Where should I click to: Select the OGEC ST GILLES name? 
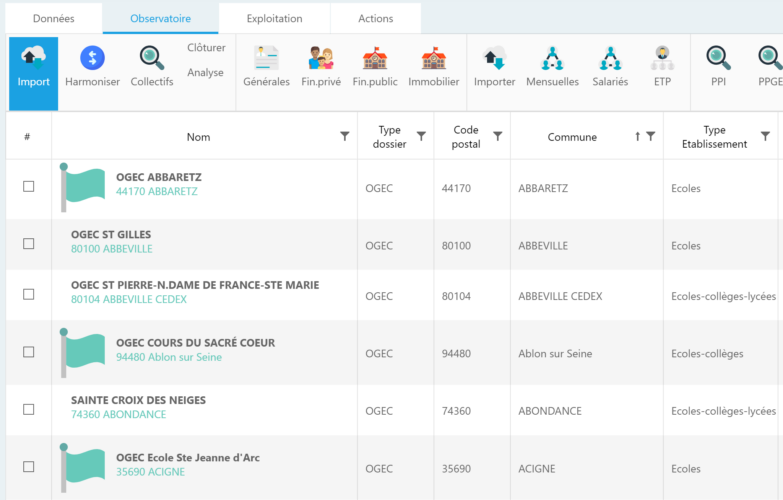(x=111, y=235)
